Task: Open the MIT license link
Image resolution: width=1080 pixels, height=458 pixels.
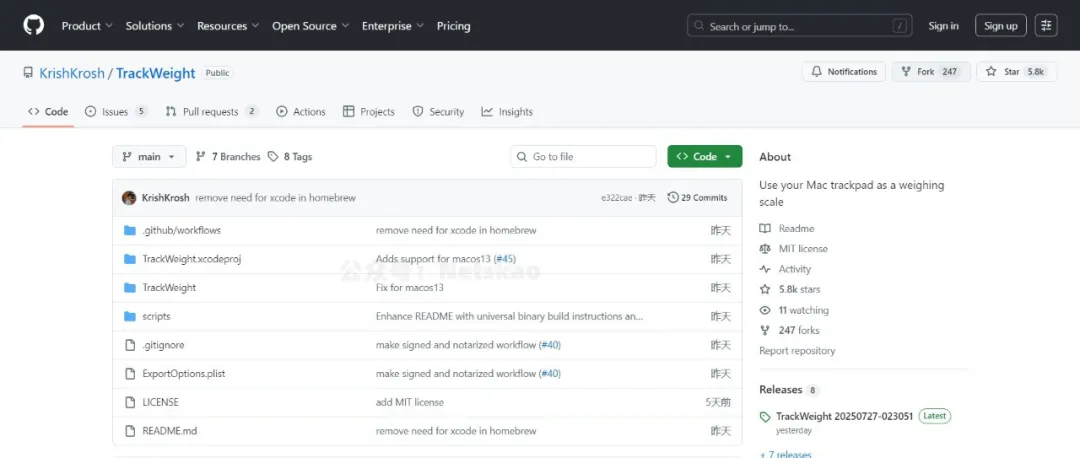Action: [803, 249]
